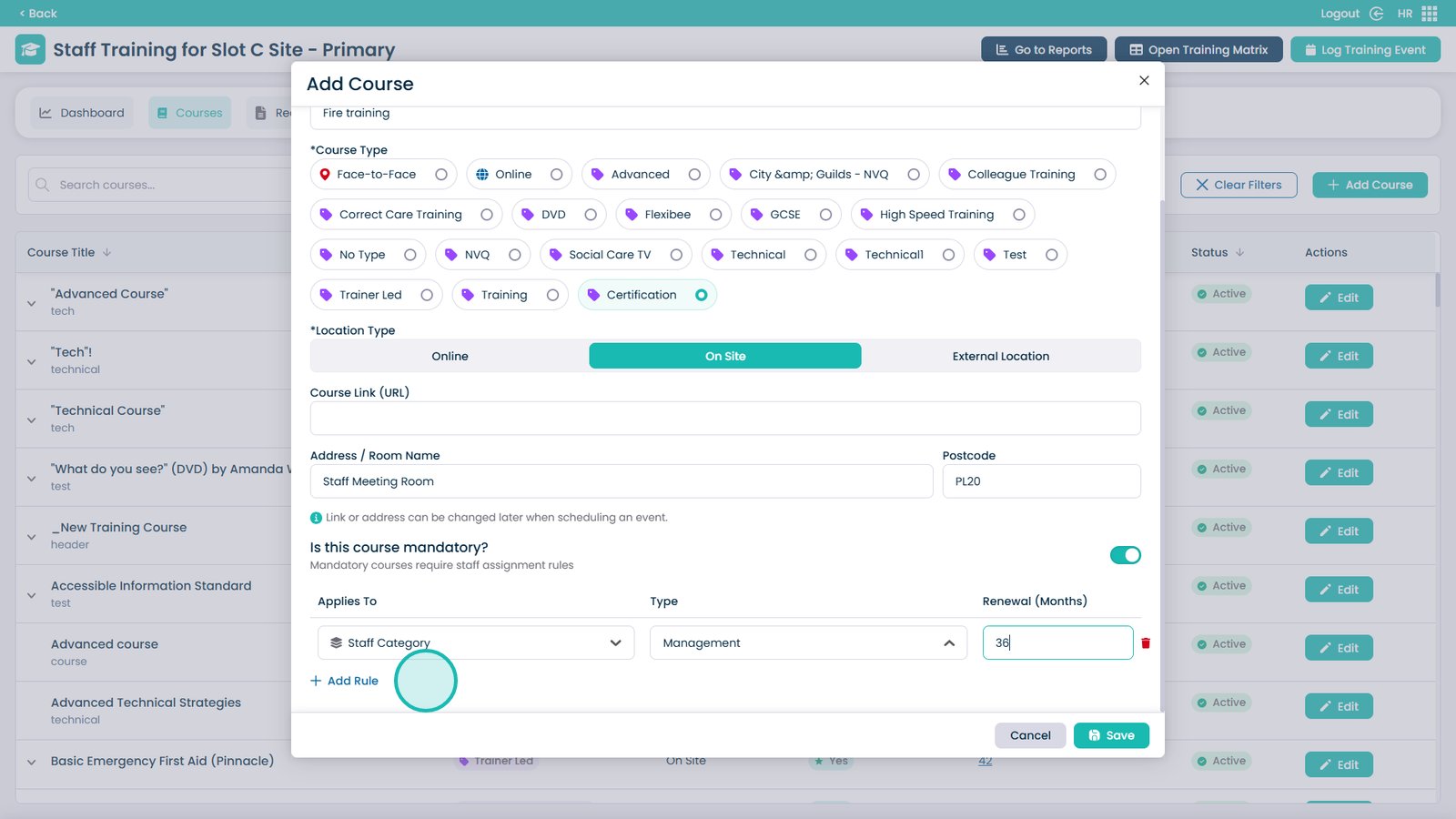Open Go to Reports
Image resolution: width=1456 pixels, height=819 pixels.
click(x=1044, y=49)
